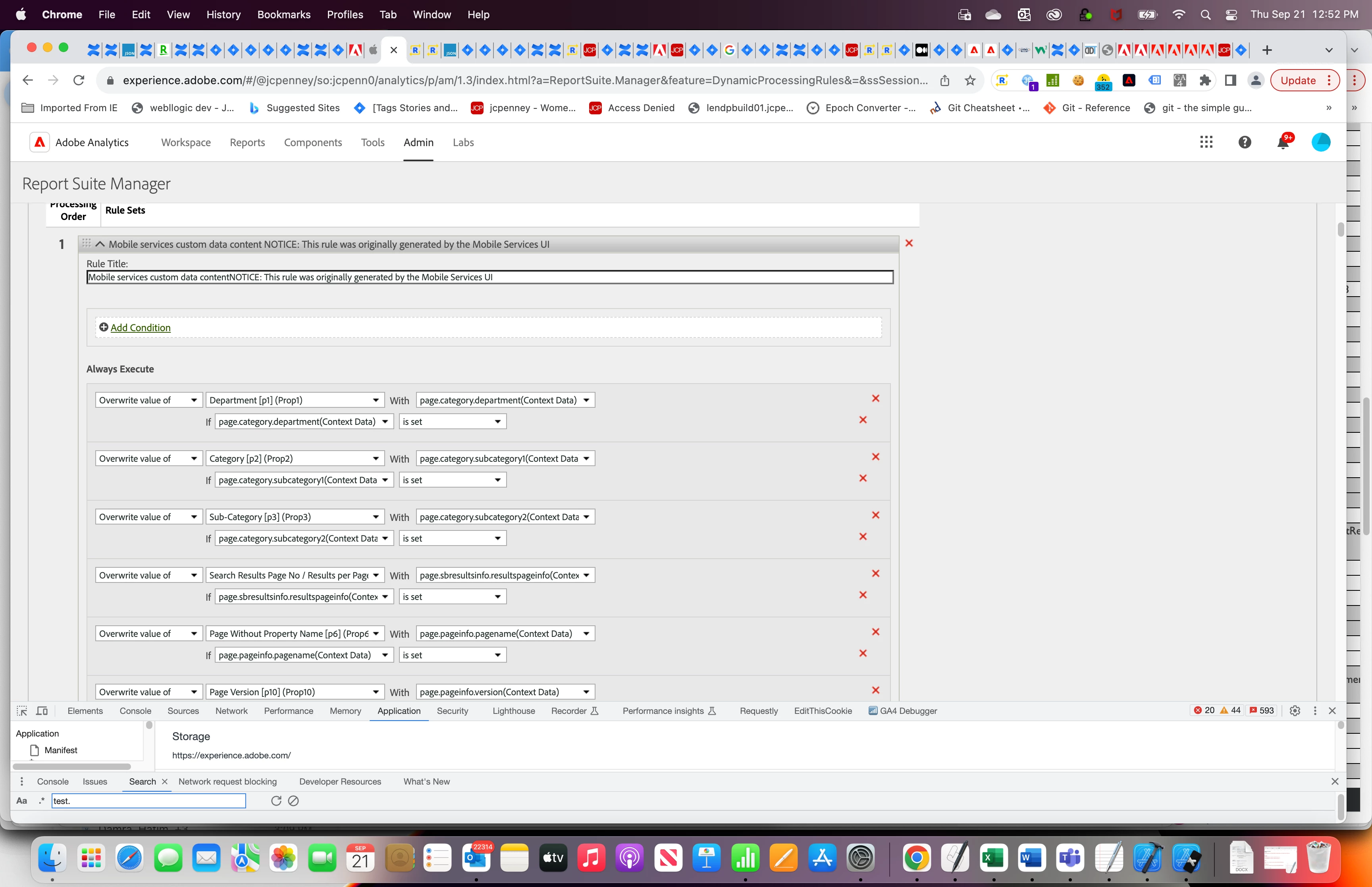Open DevTools settings gear
Screen dimensions: 1372x887
pyautogui.click(x=1295, y=711)
